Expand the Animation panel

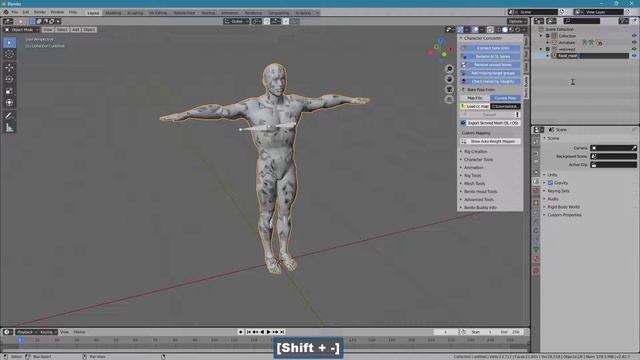[473, 167]
